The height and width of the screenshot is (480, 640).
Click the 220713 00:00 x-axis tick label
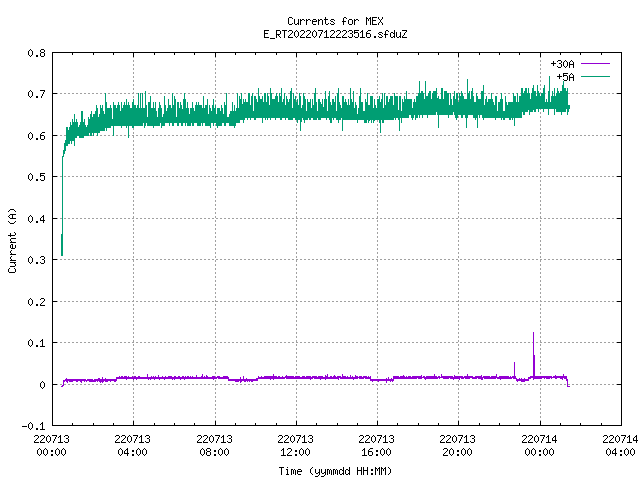tap(51, 445)
